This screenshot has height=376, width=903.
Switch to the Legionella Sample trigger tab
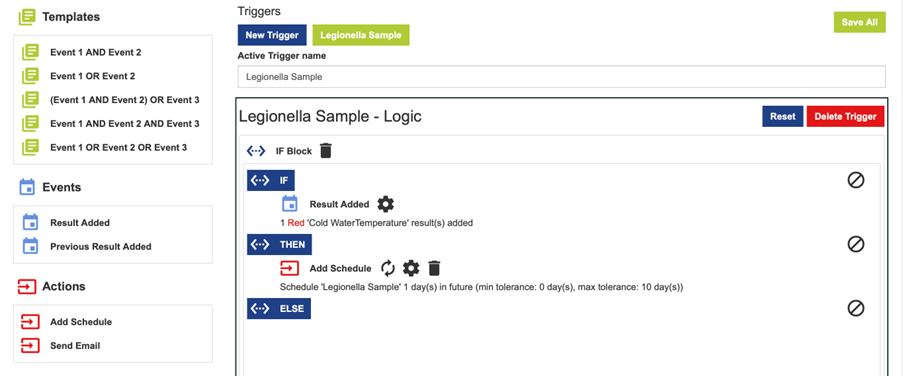coord(361,35)
